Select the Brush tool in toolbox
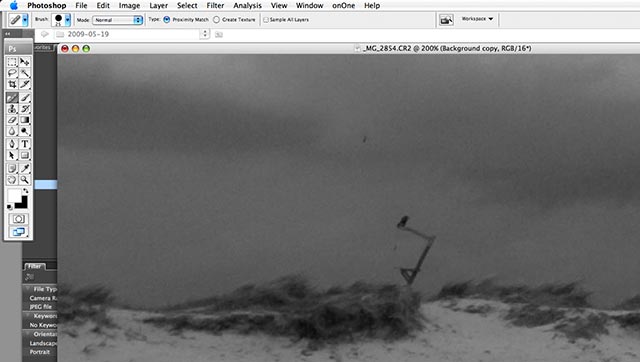 pos(25,98)
